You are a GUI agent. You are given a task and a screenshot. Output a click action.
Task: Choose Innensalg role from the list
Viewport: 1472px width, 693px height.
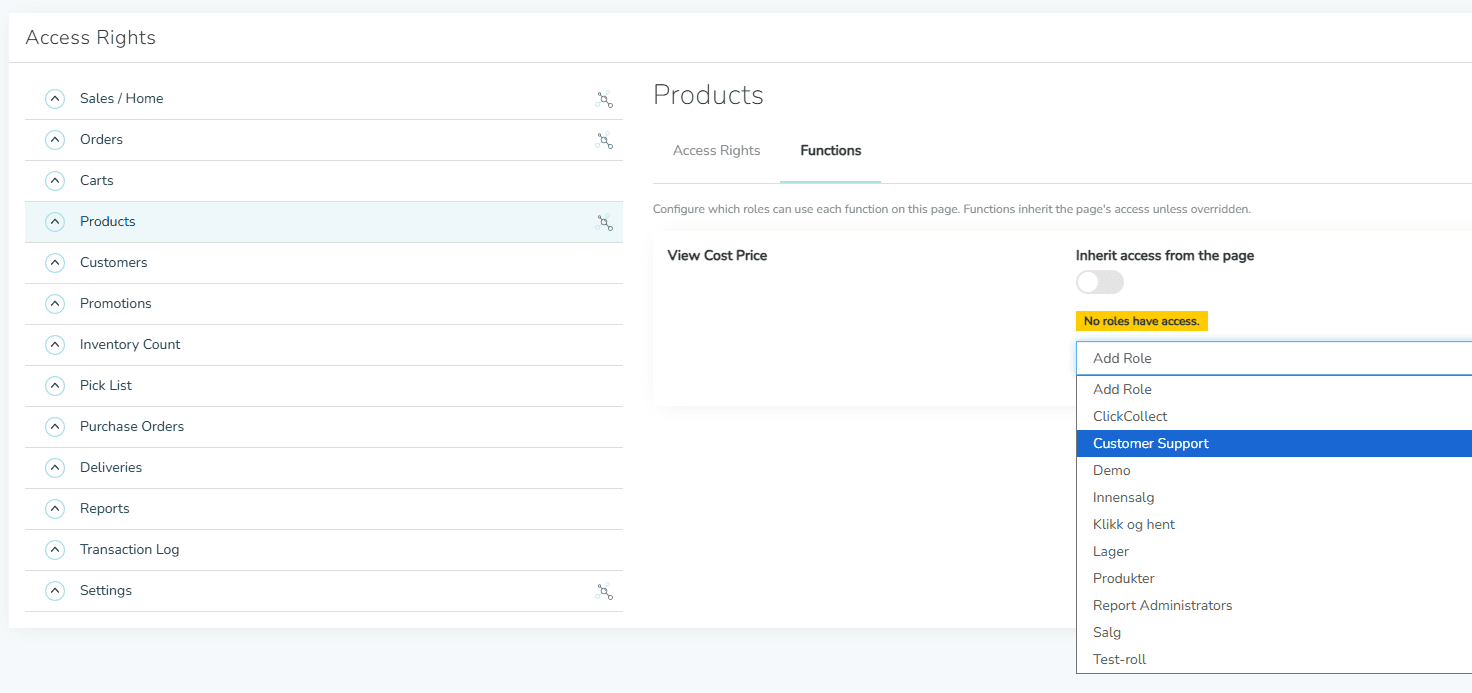[x=1274, y=498]
